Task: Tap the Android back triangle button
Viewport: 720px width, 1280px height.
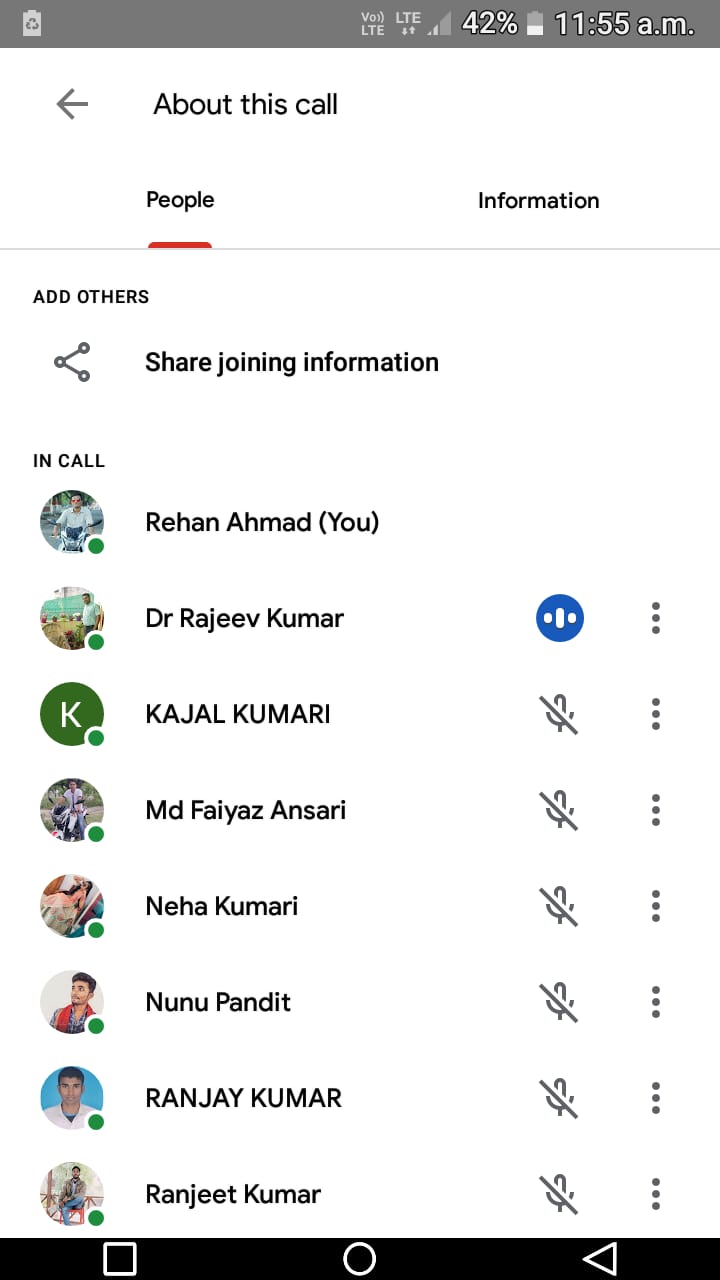Action: 599,1259
